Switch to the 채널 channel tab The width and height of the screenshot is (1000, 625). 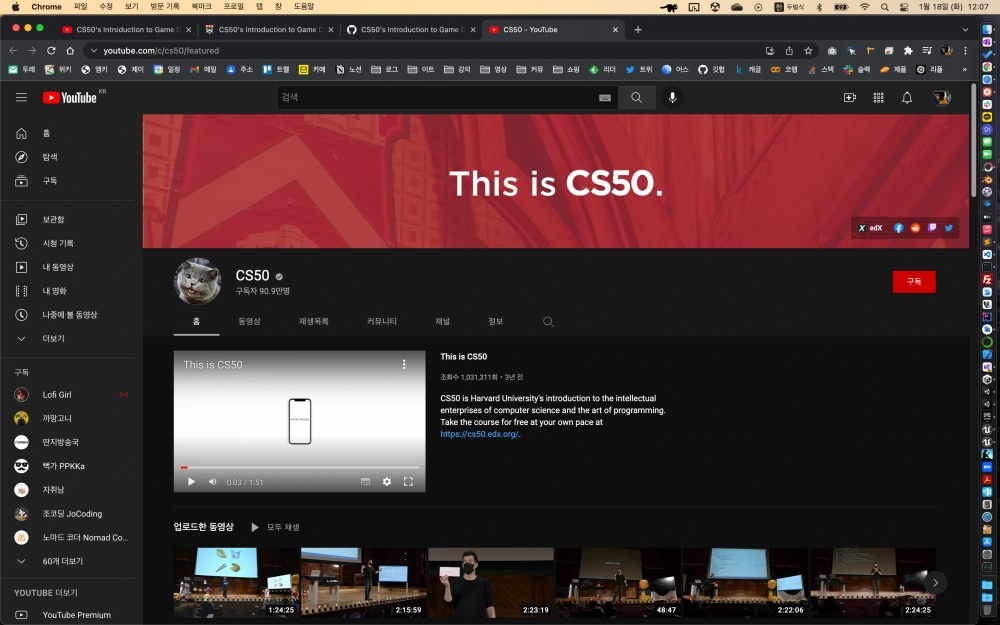(x=443, y=321)
